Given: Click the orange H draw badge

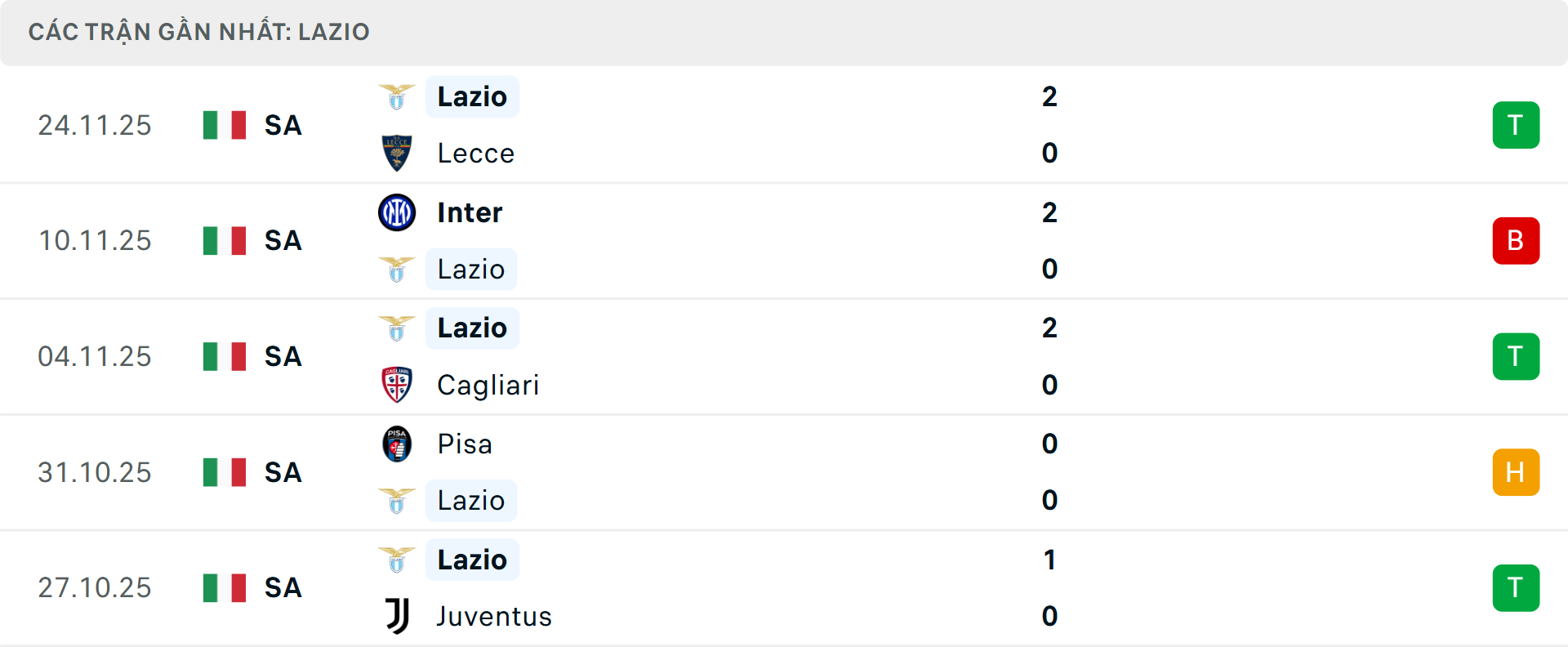Looking at the screenshot, I should [x=1516, y=472].
